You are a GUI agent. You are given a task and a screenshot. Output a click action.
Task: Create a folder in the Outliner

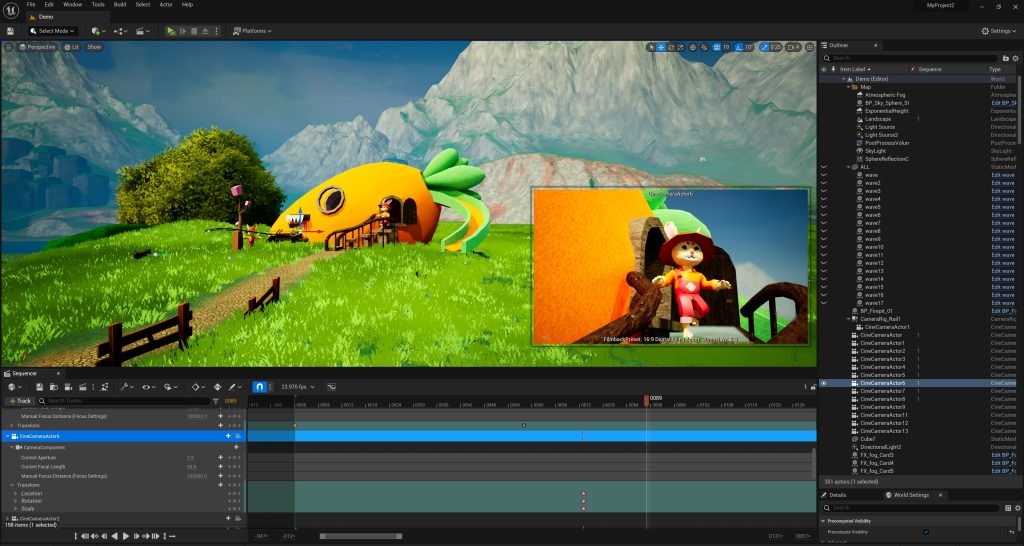coord(1006,58)
